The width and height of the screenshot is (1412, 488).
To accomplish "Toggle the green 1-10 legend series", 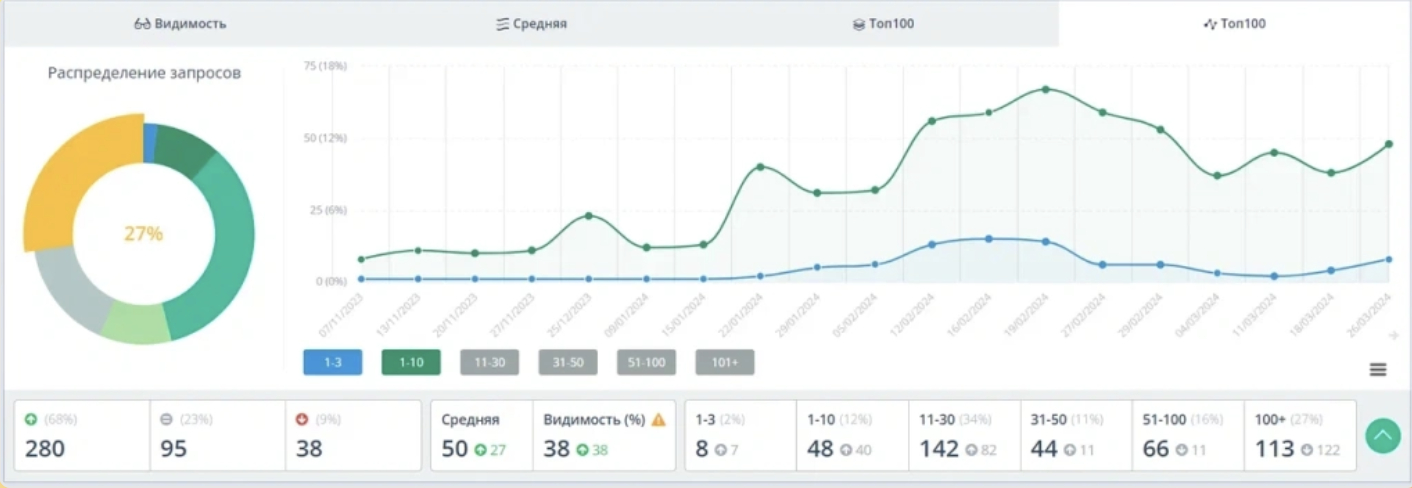I will [x=411, y=362].
